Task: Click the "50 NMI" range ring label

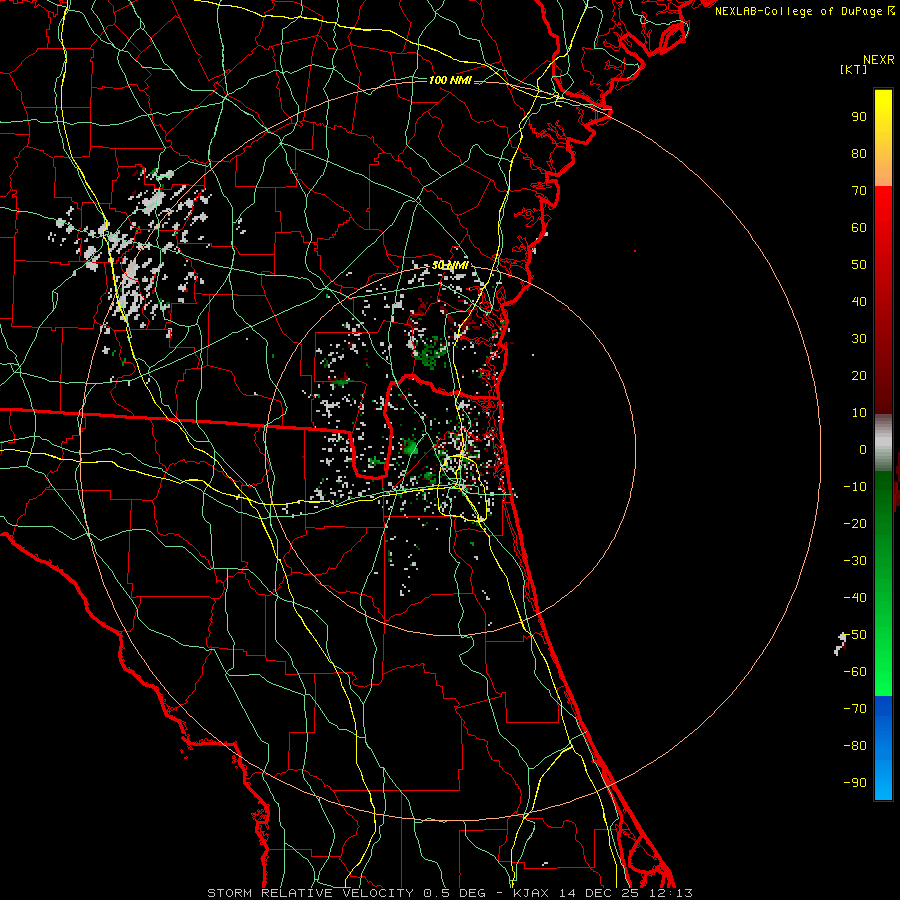Action: [x=450, y=265]
